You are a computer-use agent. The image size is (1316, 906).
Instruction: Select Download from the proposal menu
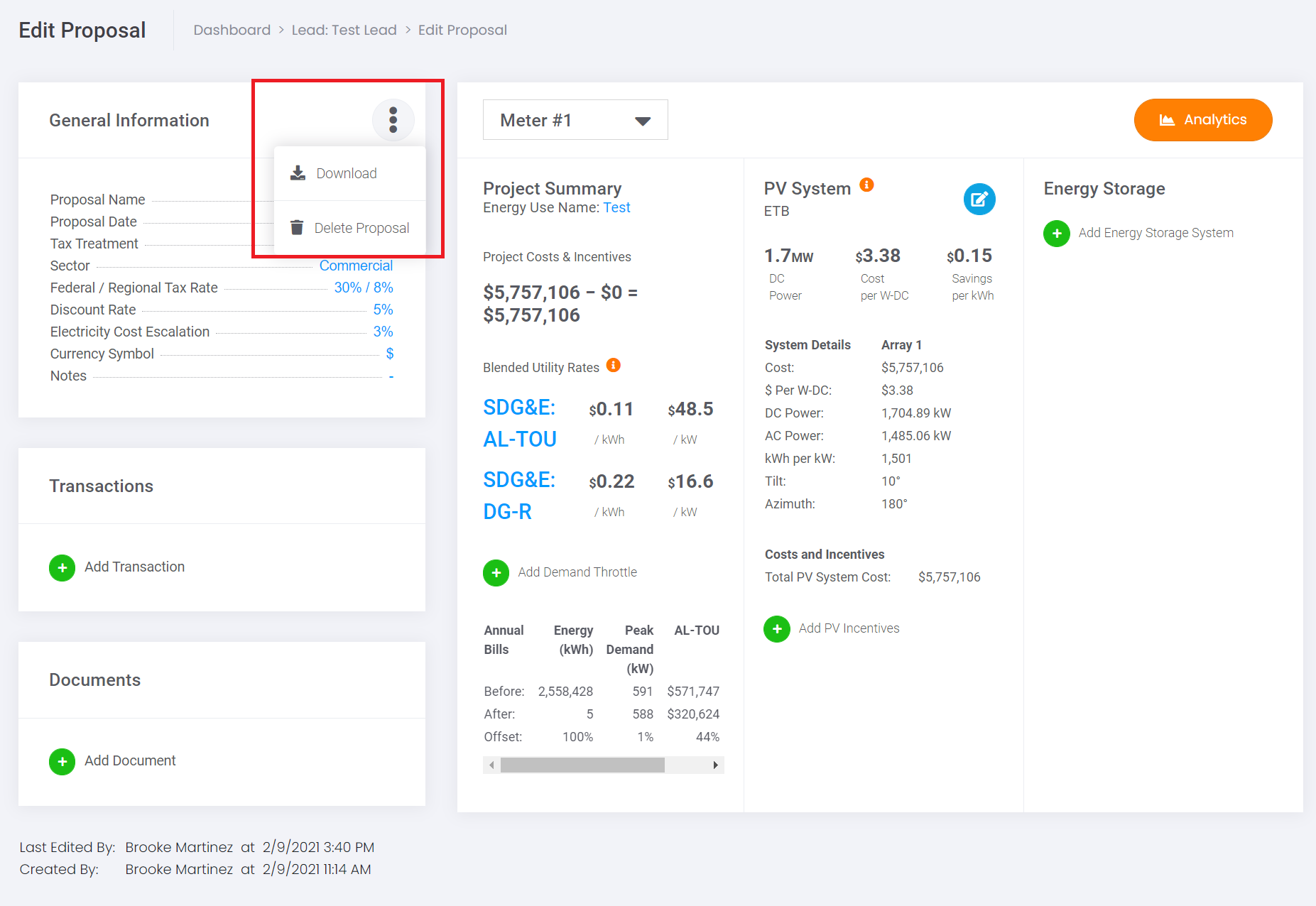[x=346, y=173]
